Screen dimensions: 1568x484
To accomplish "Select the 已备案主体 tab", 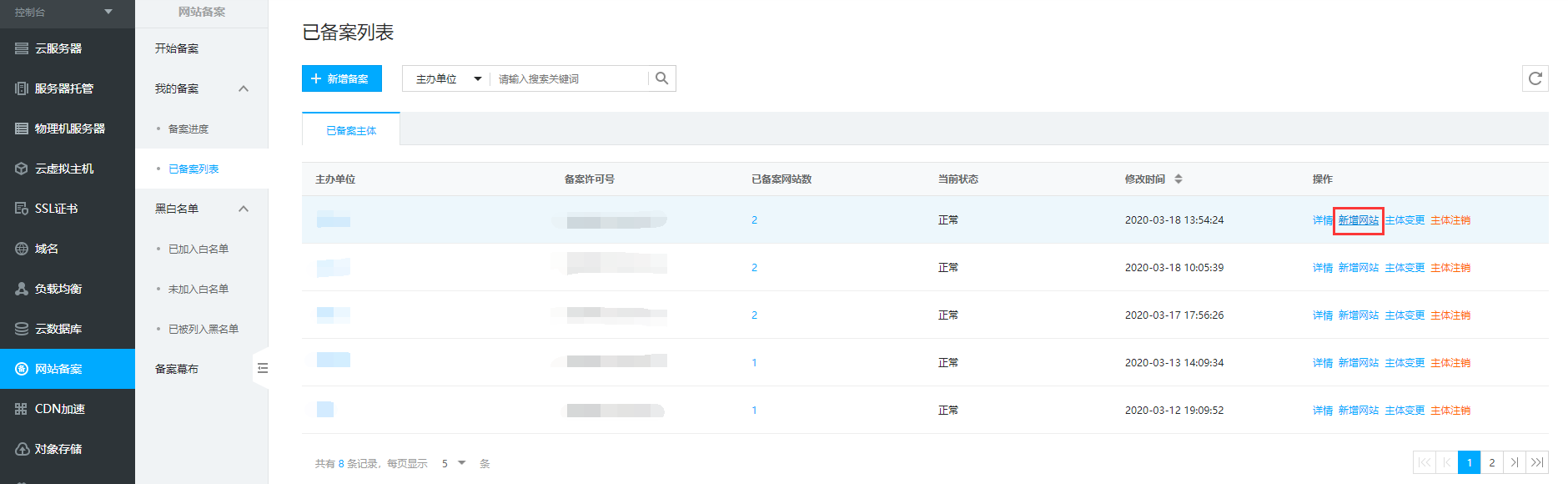I will (351, 130).
